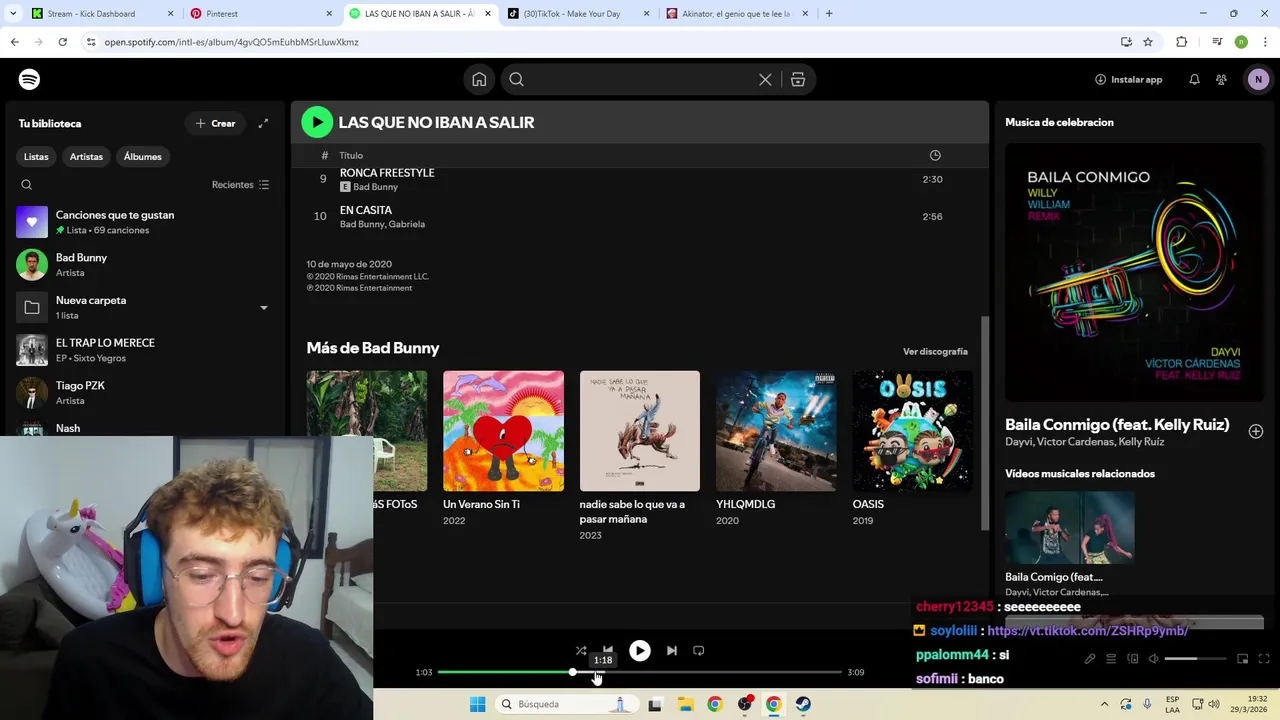This screenshot has width=1280, height=720.
Task: Adjust the volume slider
Action: coord(1195,659)
